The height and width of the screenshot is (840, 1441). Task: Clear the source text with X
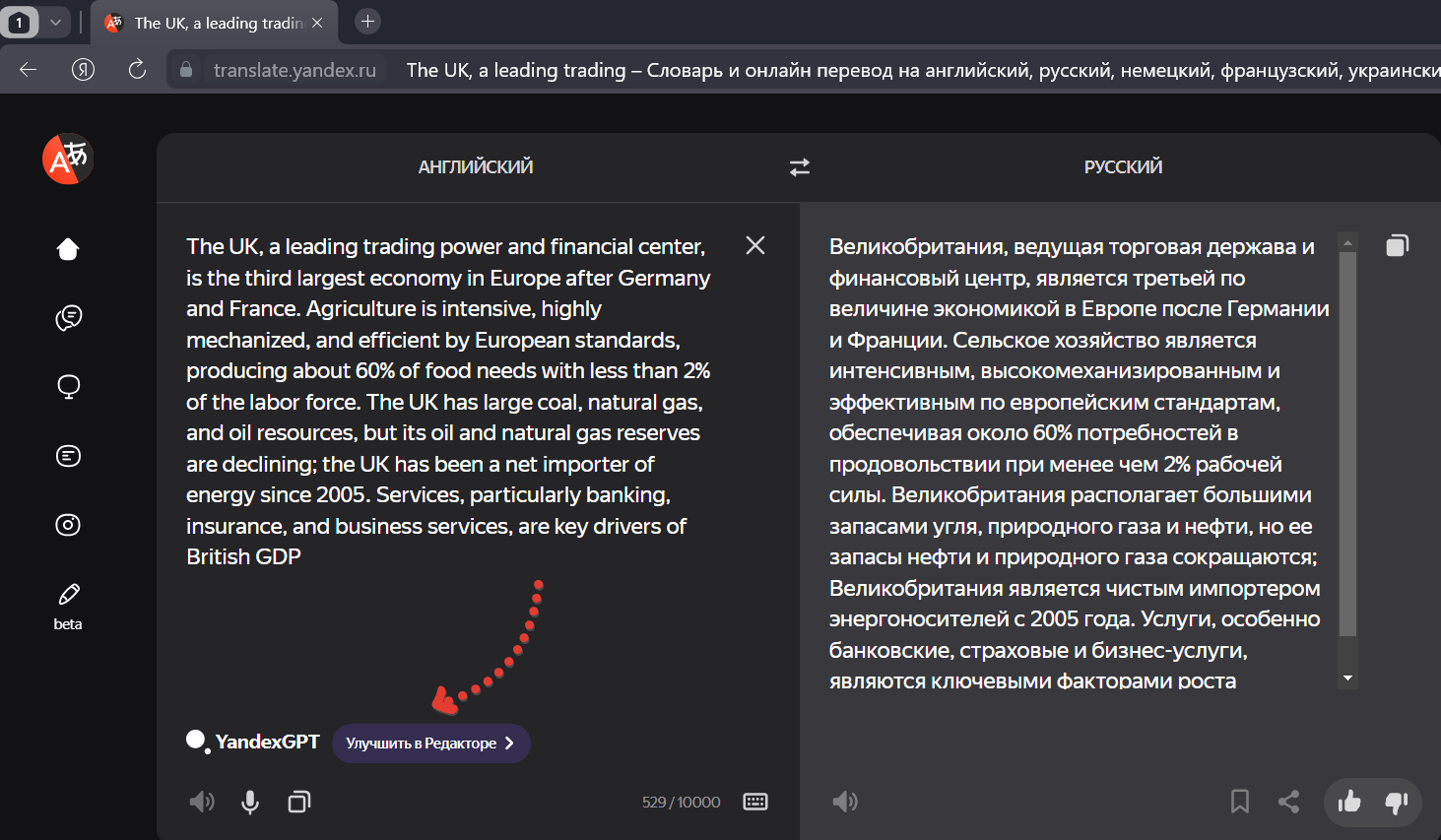click(x=755, y=245)
